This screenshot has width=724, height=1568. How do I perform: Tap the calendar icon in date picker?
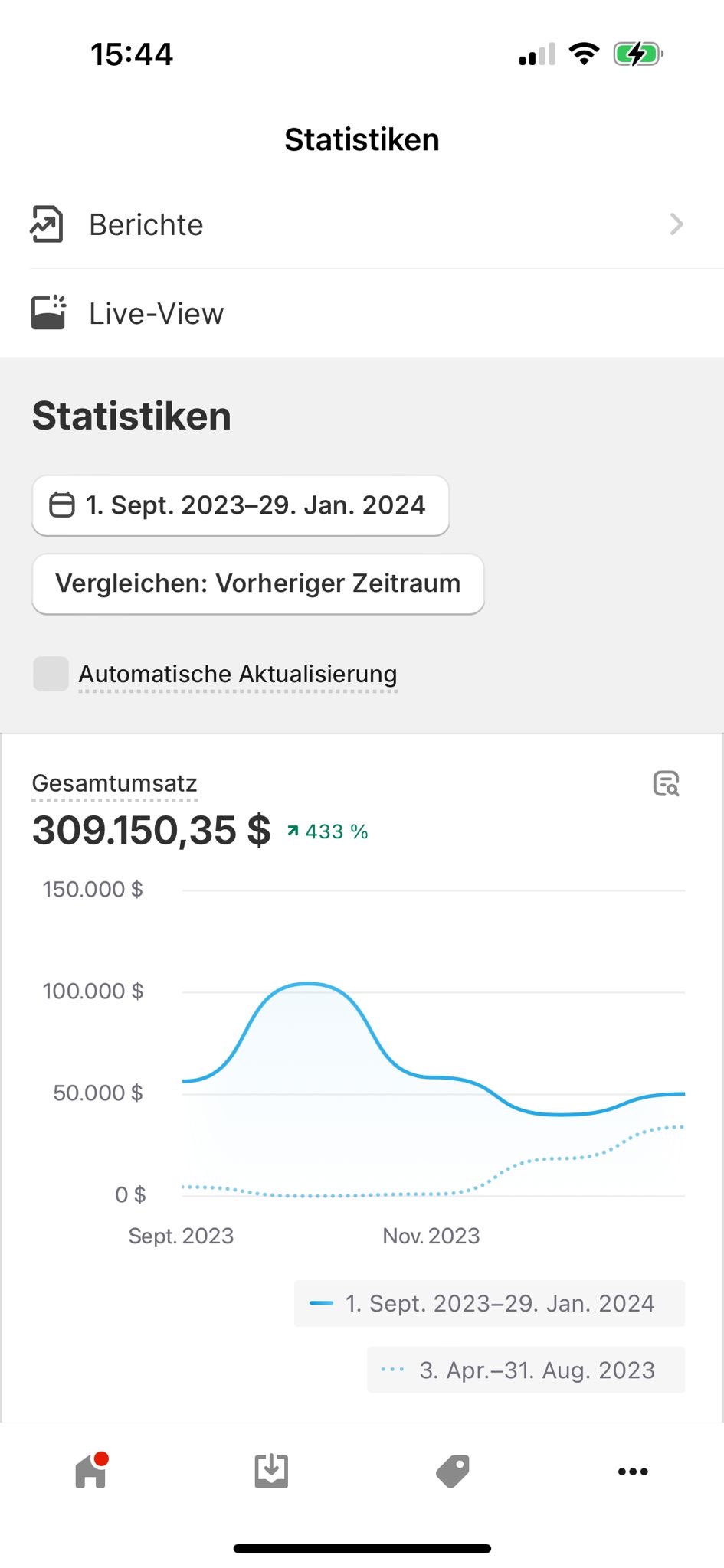62,505
